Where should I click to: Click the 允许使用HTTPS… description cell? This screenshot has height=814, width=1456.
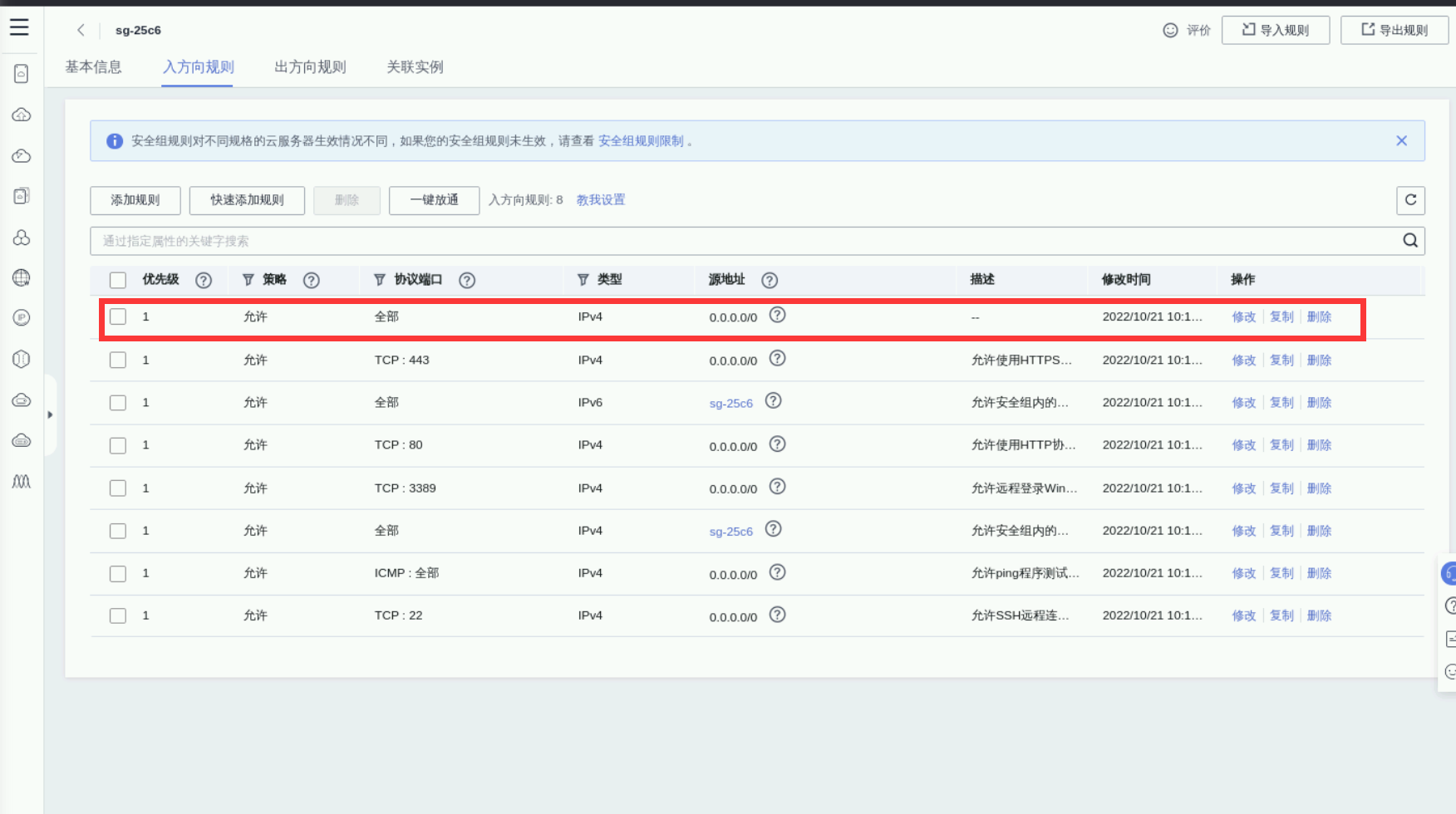click(1021, 360)
